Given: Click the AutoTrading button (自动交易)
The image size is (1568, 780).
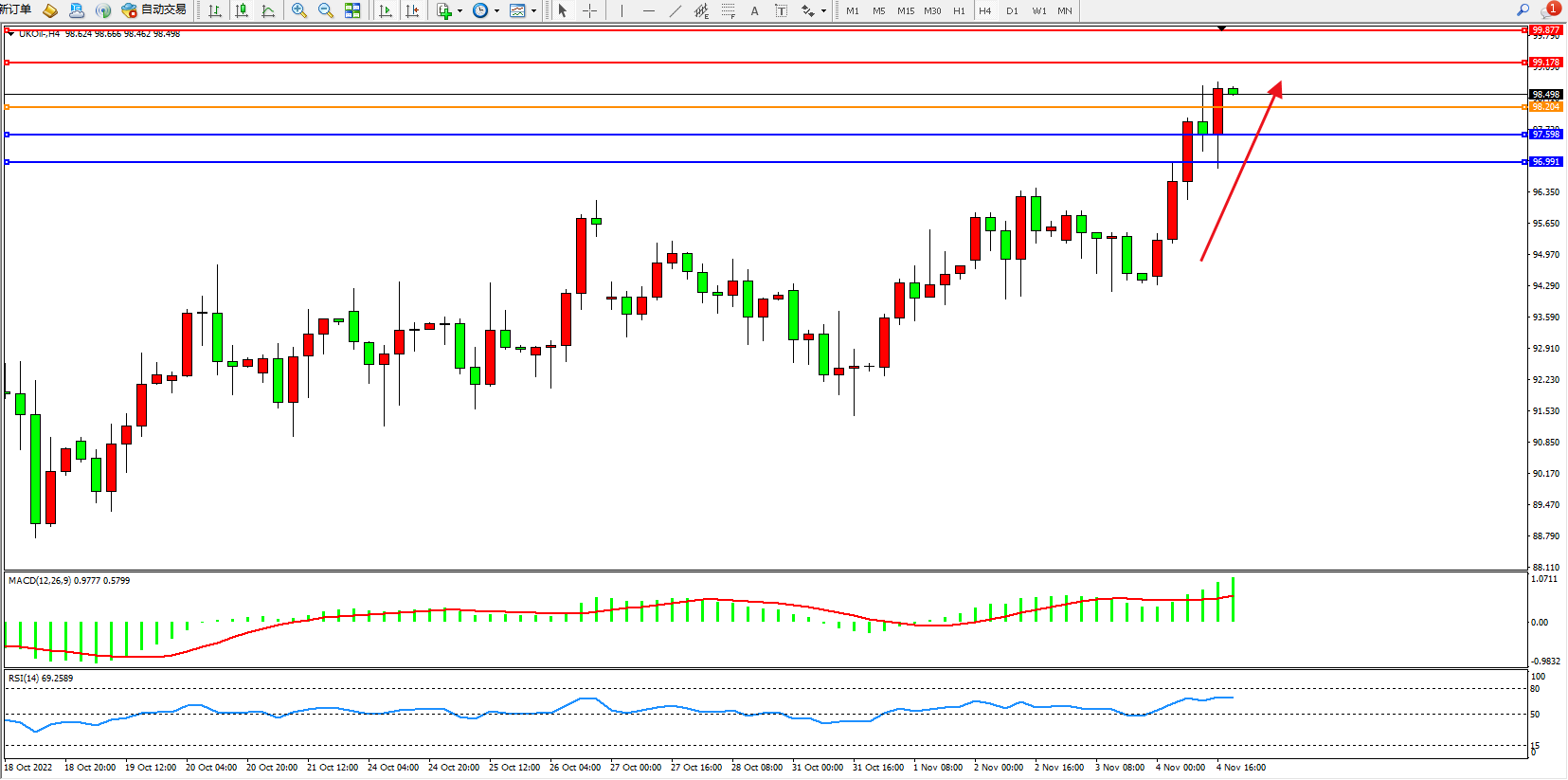Looking at the screenshot, I should click(154, 10).
